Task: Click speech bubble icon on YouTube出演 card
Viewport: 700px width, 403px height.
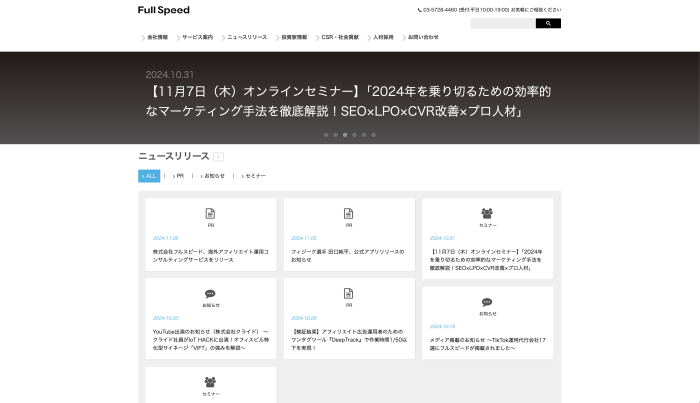Action: (210, 294)
